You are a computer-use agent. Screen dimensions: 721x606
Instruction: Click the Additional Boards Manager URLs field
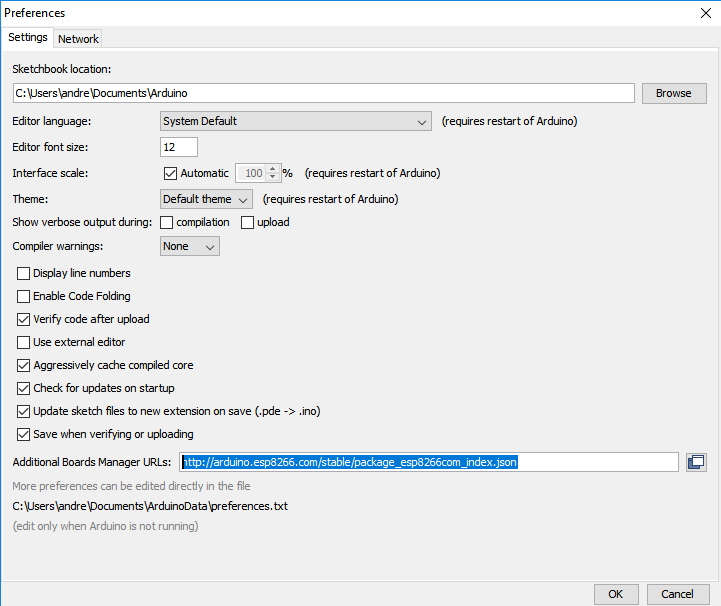click(x=429, y=462)
